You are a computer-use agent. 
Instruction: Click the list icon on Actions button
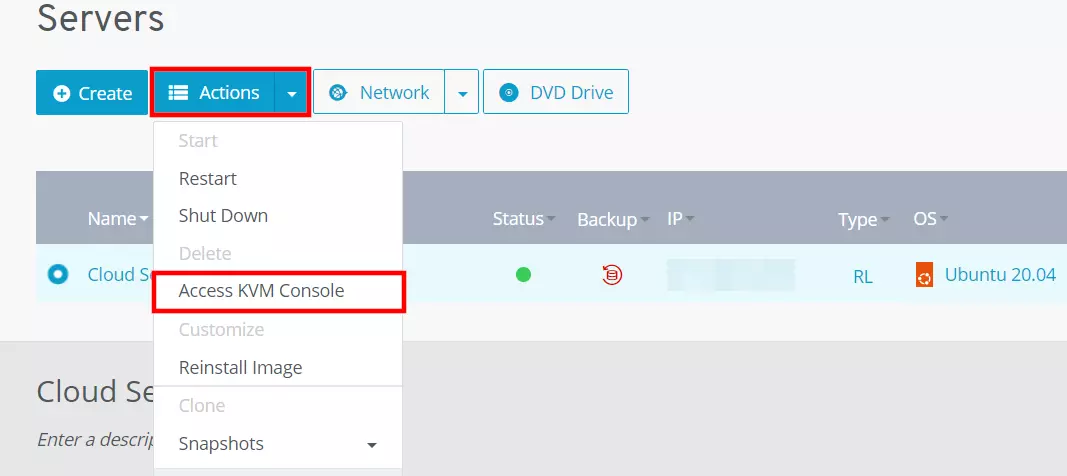pos(178,92)
